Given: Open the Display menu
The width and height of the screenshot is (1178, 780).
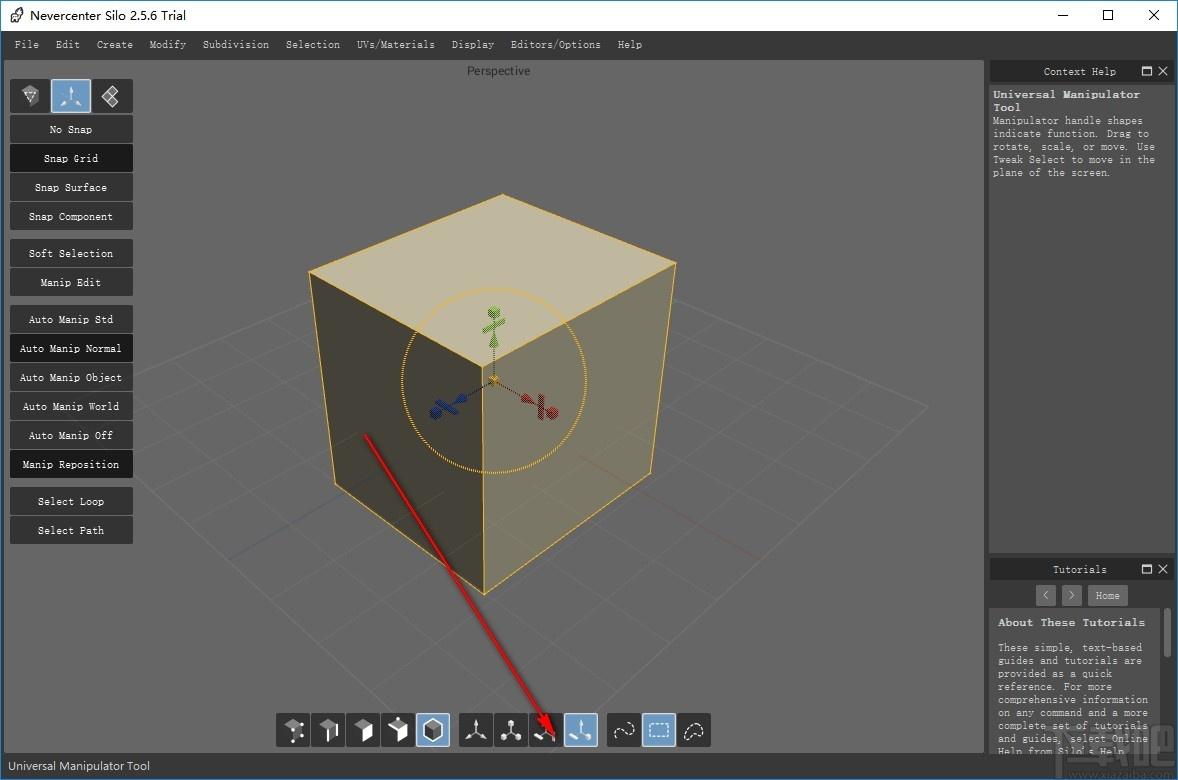Looking at the screenshot, I should click(x=473, y=44).
